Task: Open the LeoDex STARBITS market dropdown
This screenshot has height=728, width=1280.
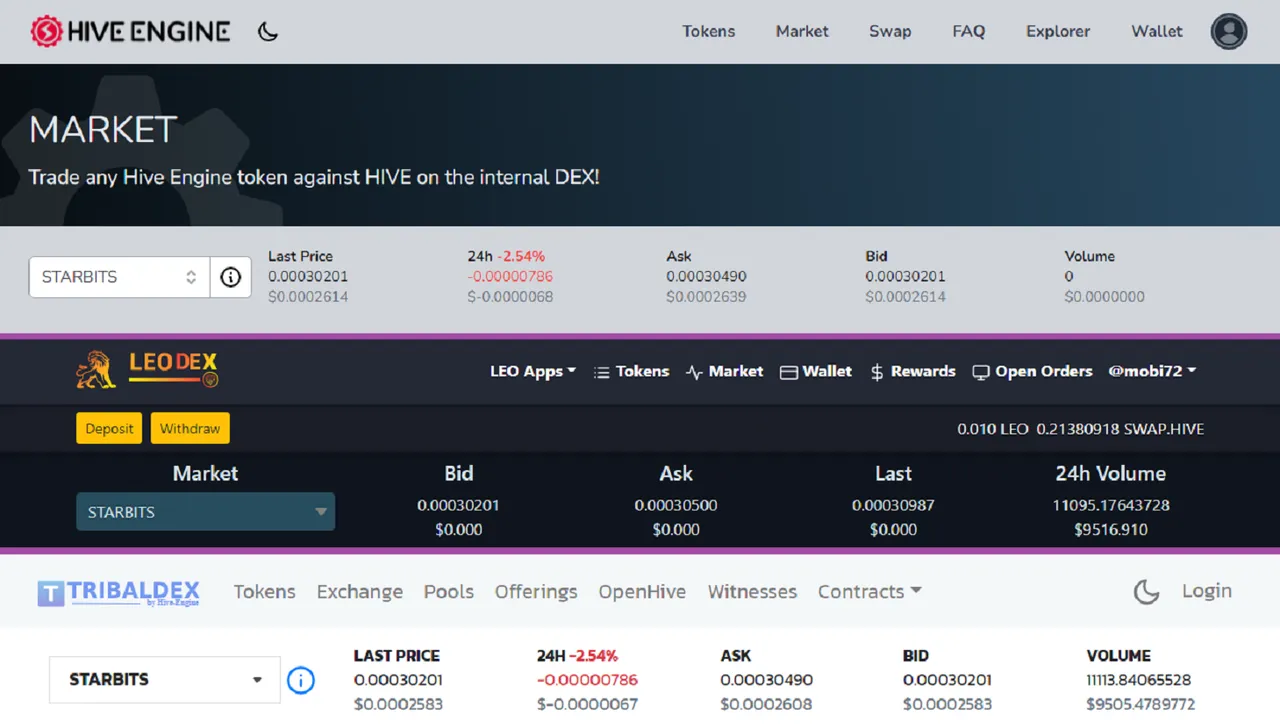Action: coord(205,512)
